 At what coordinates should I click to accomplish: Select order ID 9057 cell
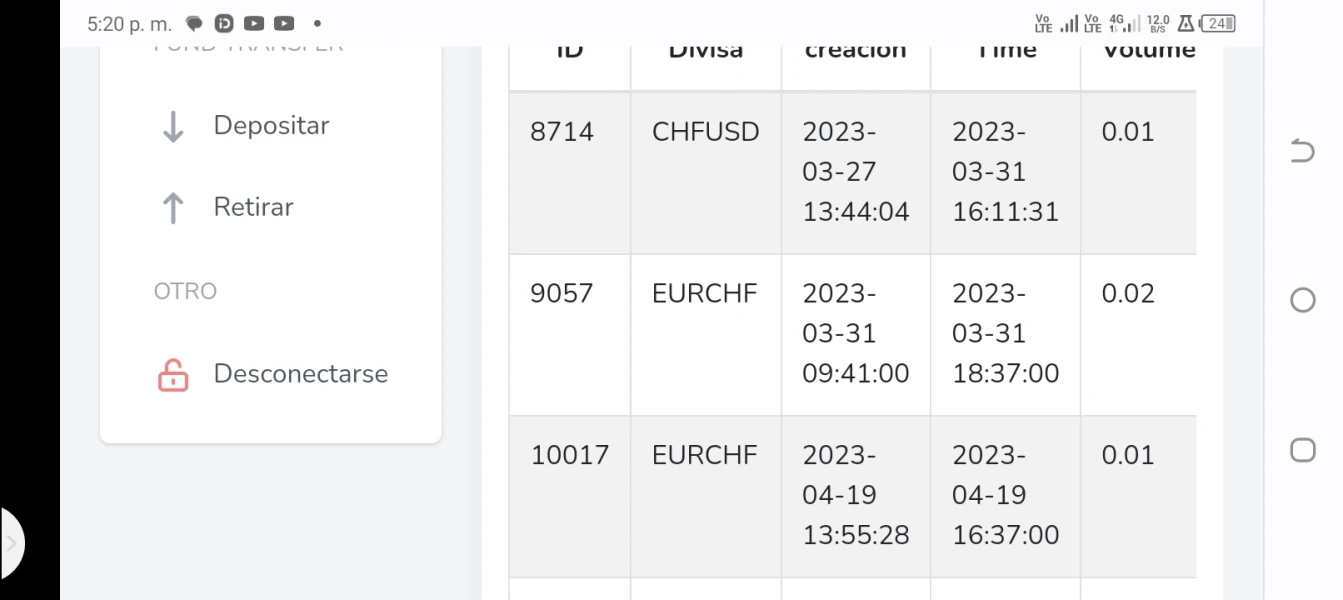point(562,293)
